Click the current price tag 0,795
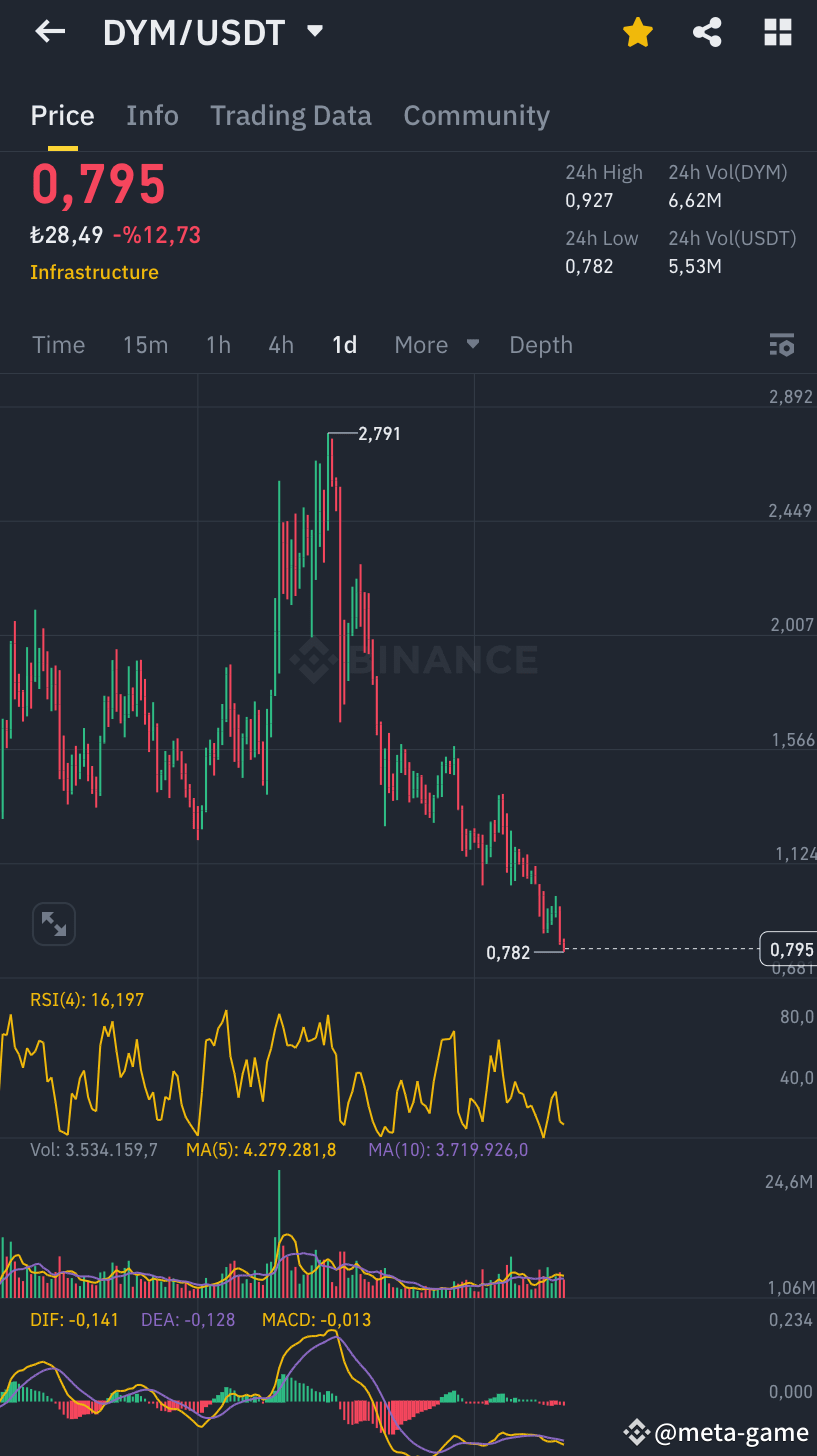 (x=788, y=949)
